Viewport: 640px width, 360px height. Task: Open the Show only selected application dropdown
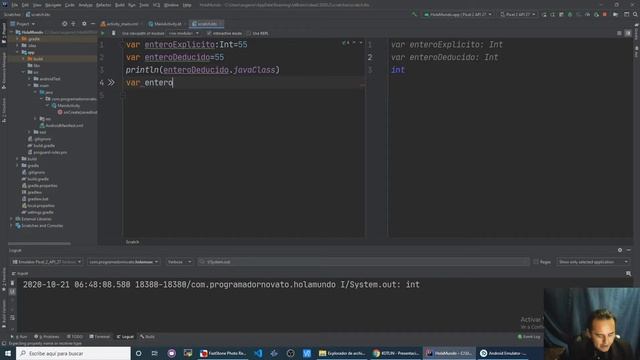click(593, 262)
